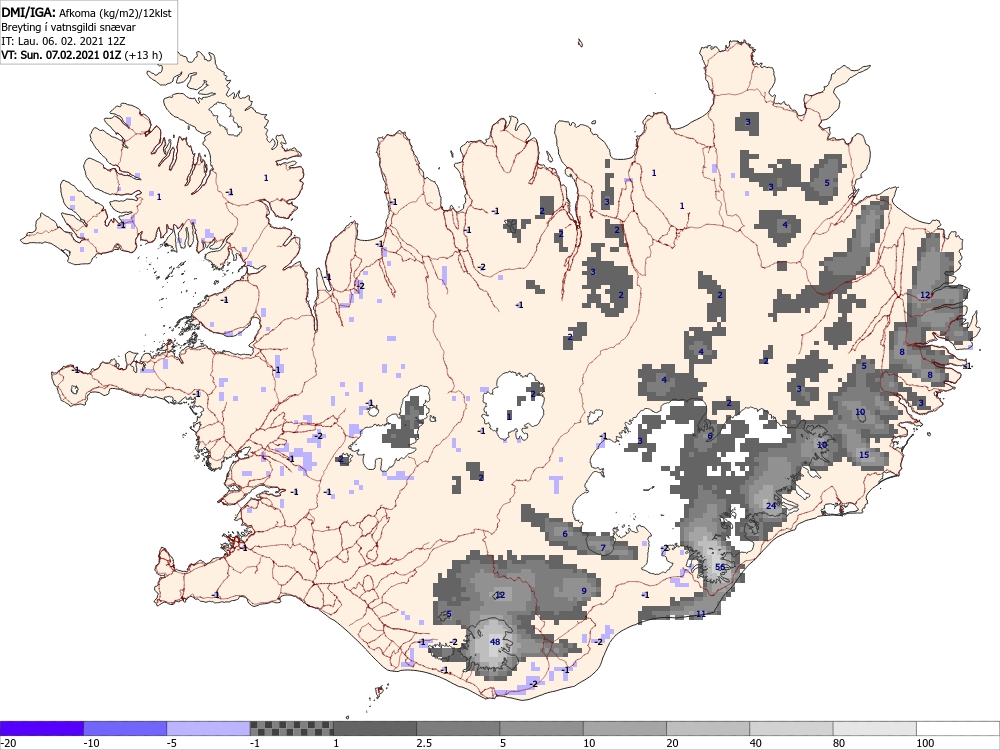Click the gray 2.5 to 5 legend swatch

pos(458,728)
